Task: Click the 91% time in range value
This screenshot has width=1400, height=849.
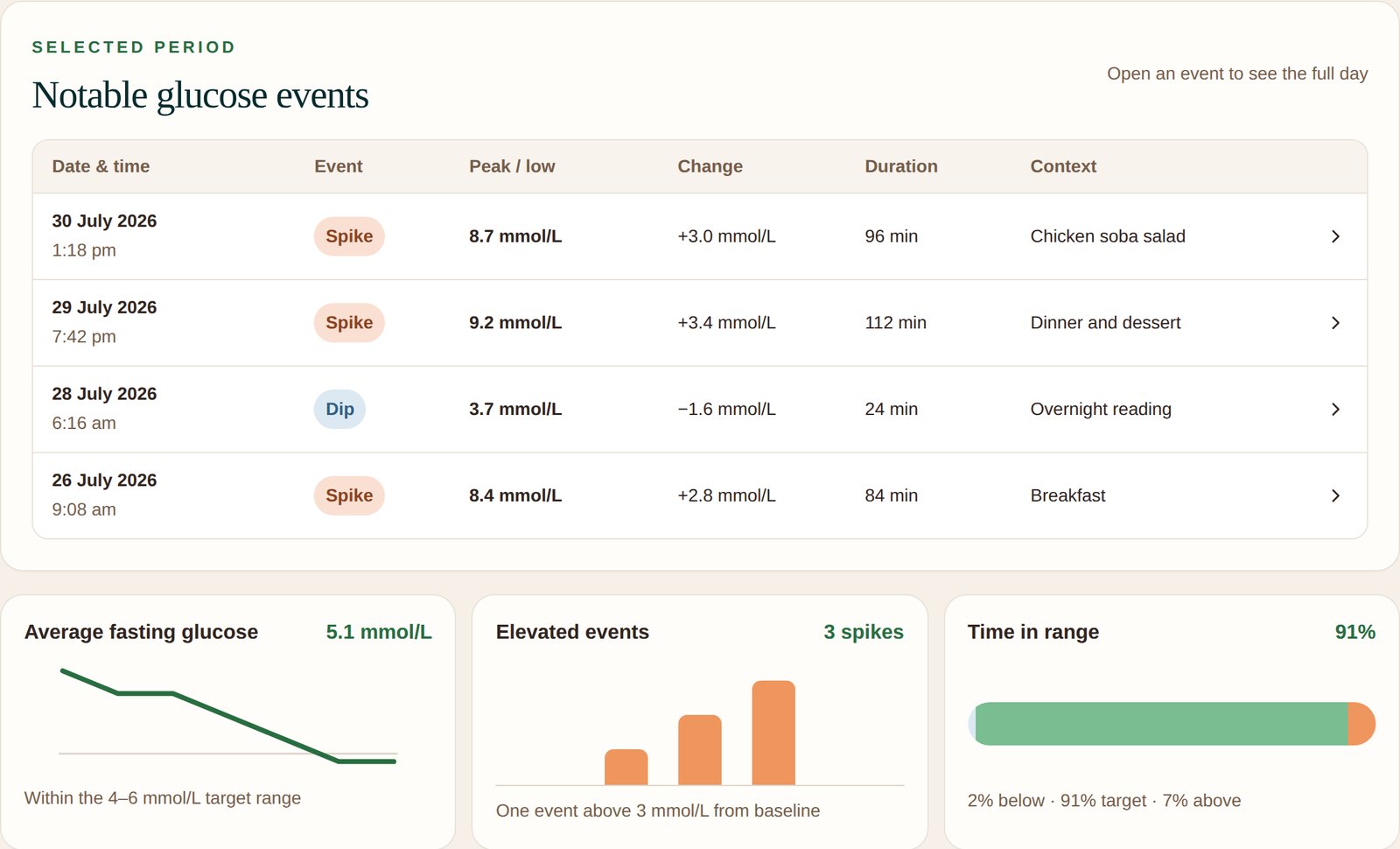Action: point(1355,632)
